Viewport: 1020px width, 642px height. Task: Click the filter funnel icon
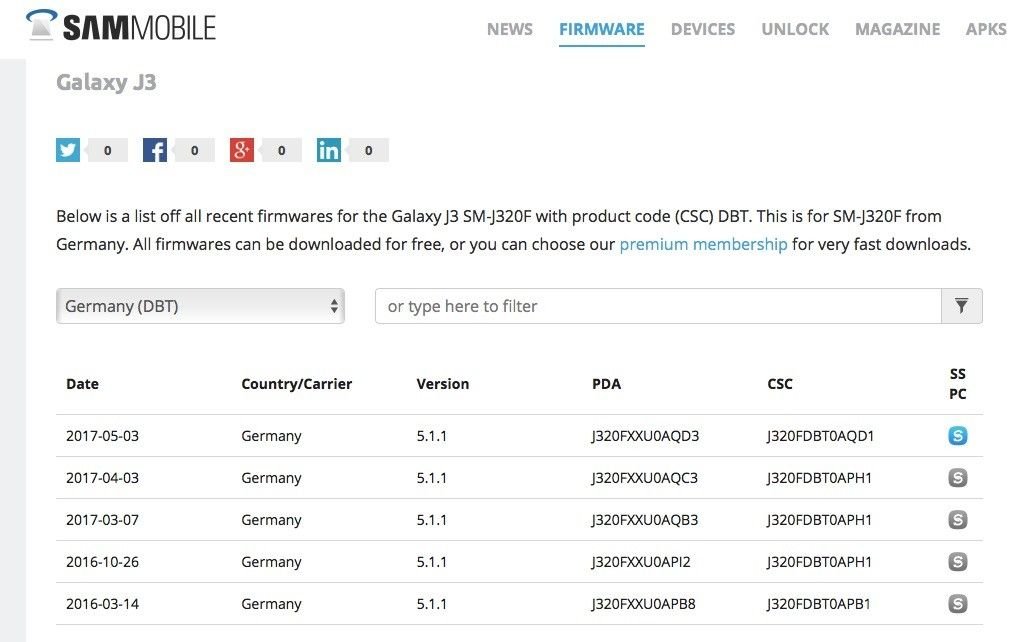pos(961,306)
